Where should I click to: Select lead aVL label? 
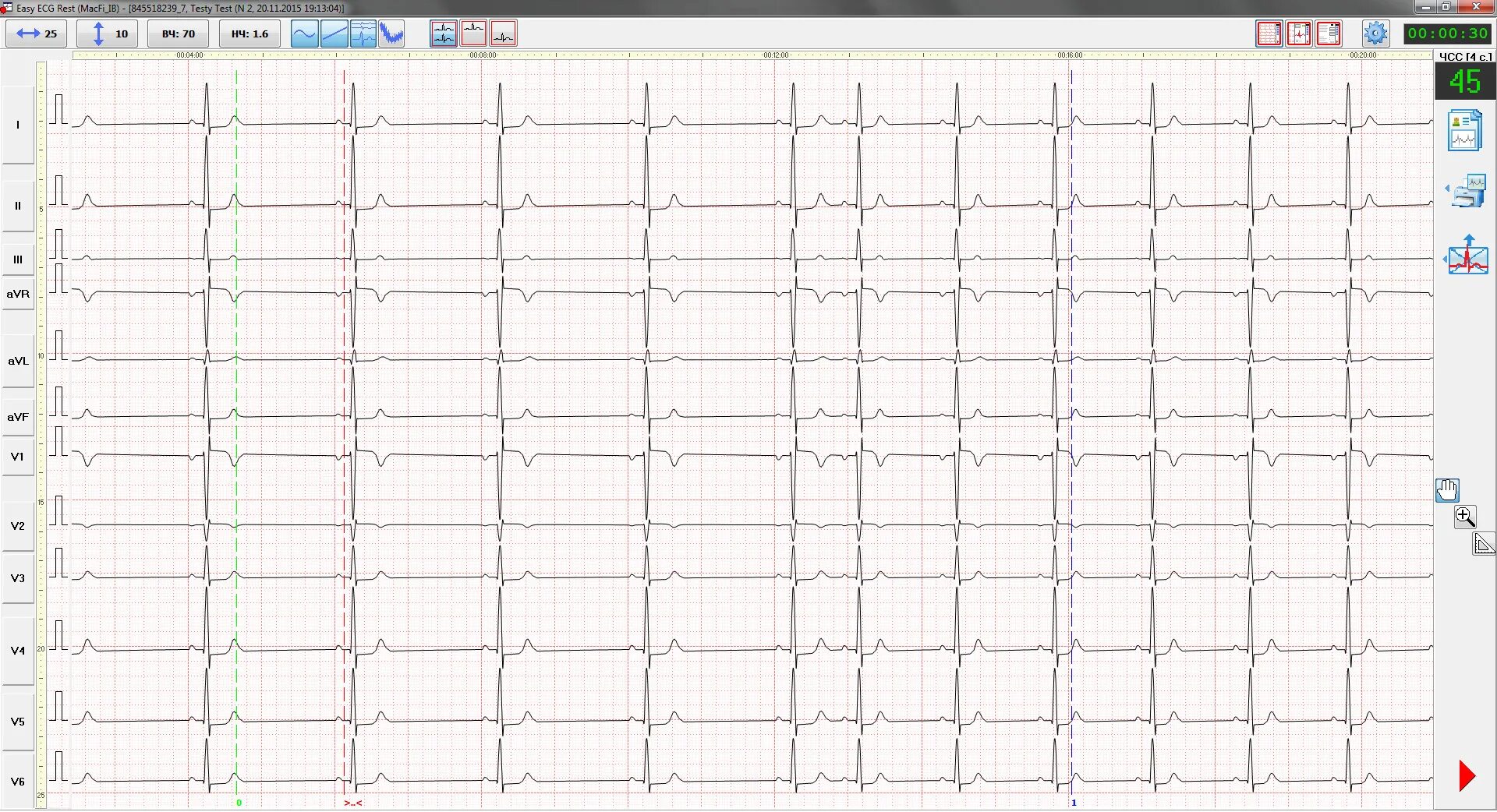click(x=18, y=361)
